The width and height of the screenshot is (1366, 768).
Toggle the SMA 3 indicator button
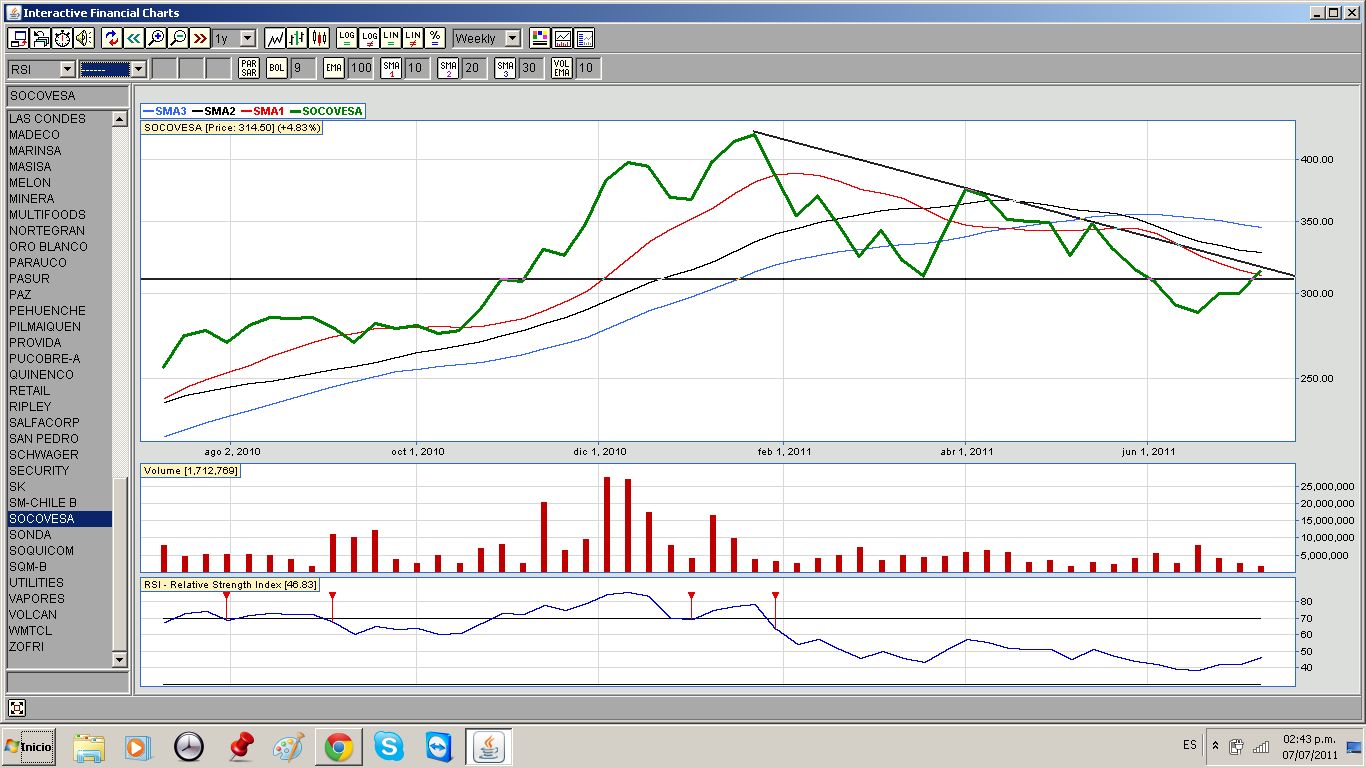coord(506,68)
